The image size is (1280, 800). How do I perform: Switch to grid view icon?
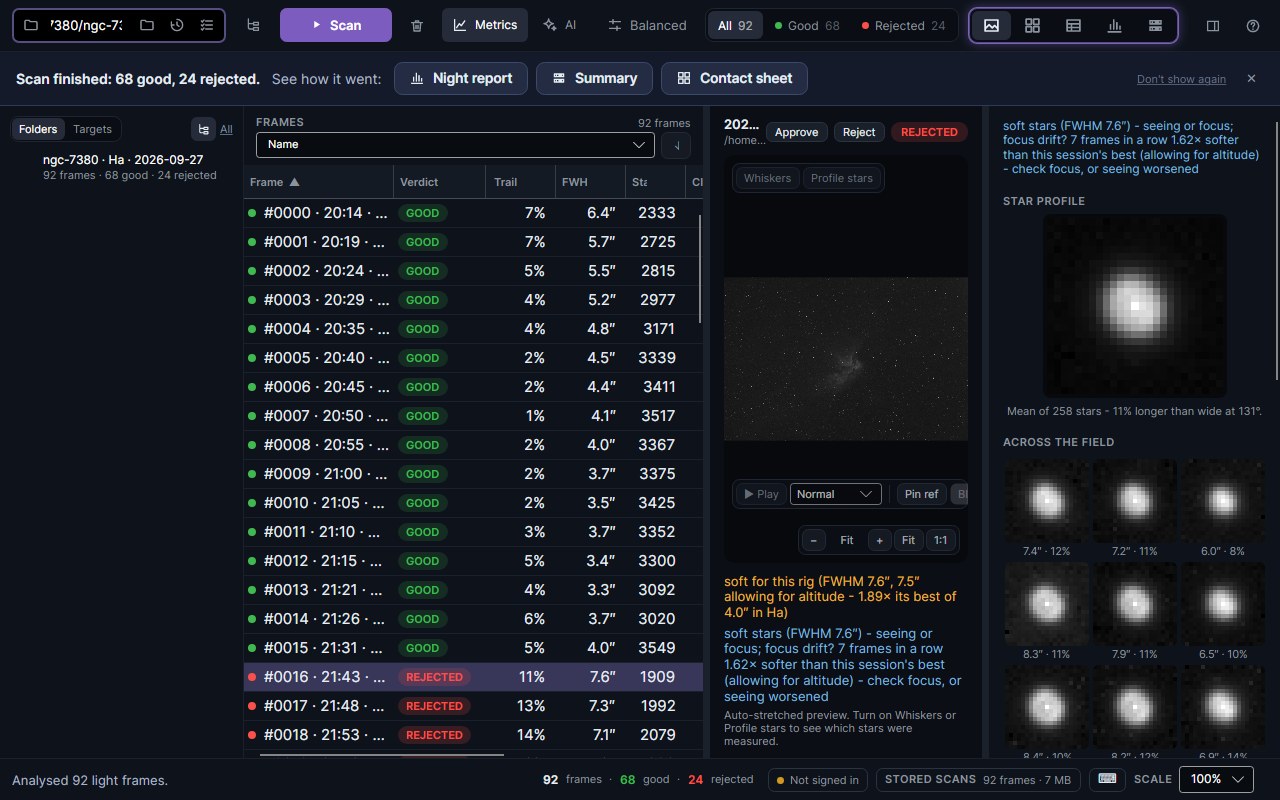[1032, 25]
